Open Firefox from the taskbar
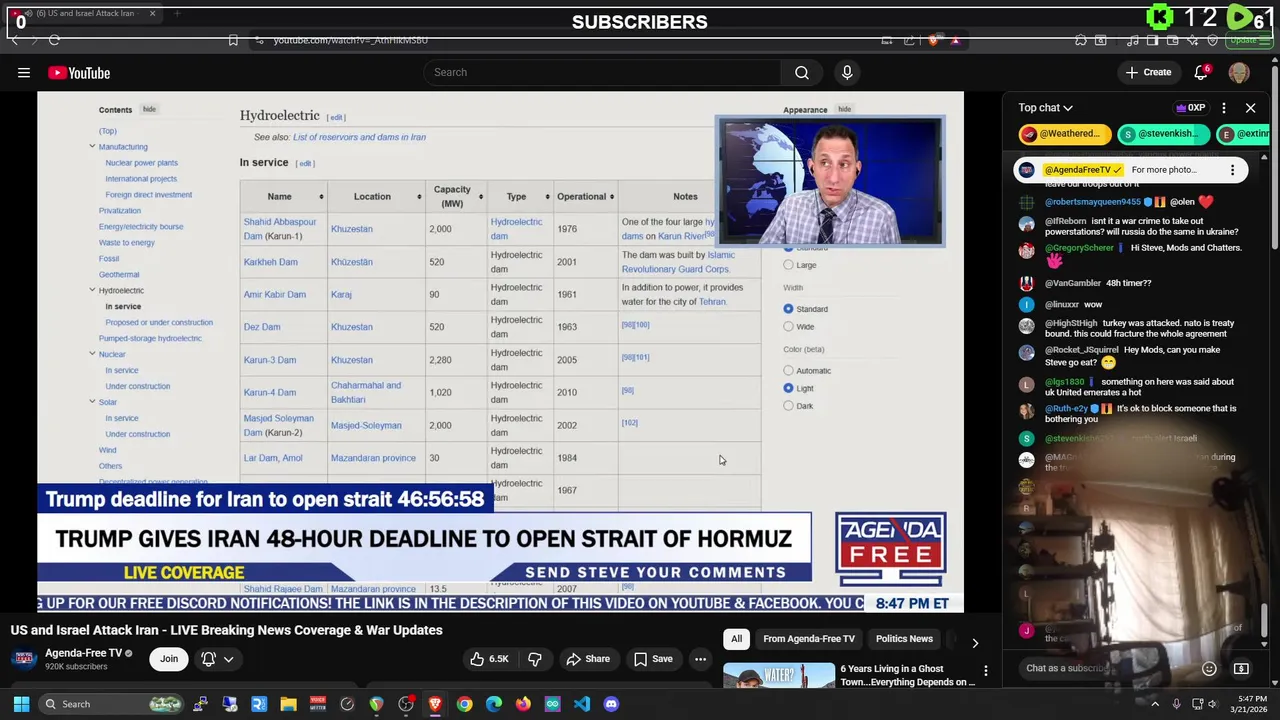The height and width of the screenshot is (720, 1280). pos(523,704)
